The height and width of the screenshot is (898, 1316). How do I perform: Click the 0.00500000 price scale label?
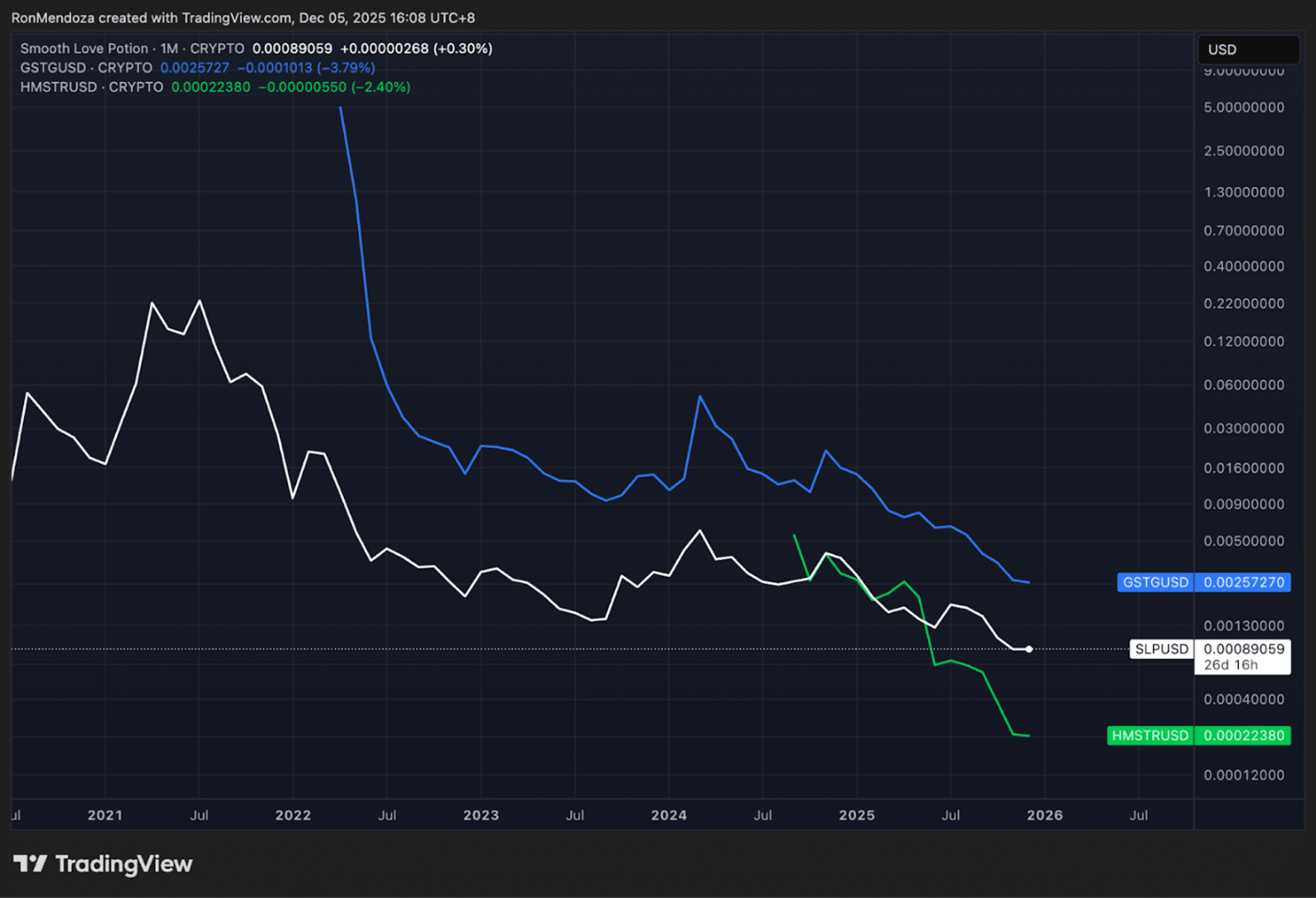(x=1243, y=541)
